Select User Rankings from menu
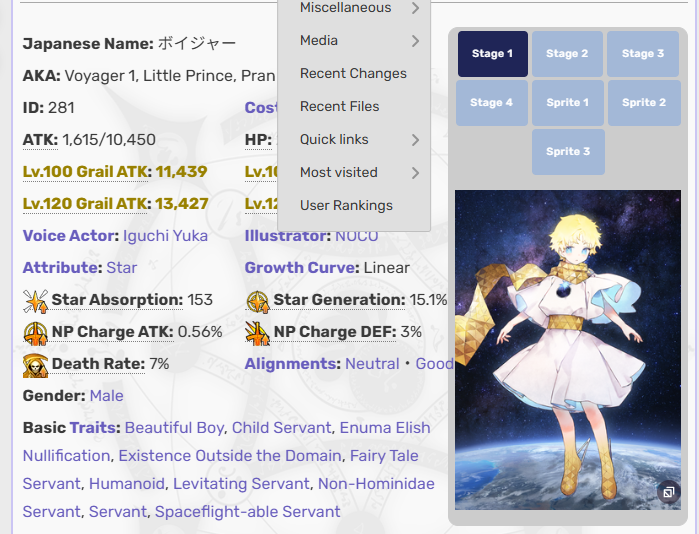Image resolution: width=699 pixels, height=534 pixels. pos(346,206)
